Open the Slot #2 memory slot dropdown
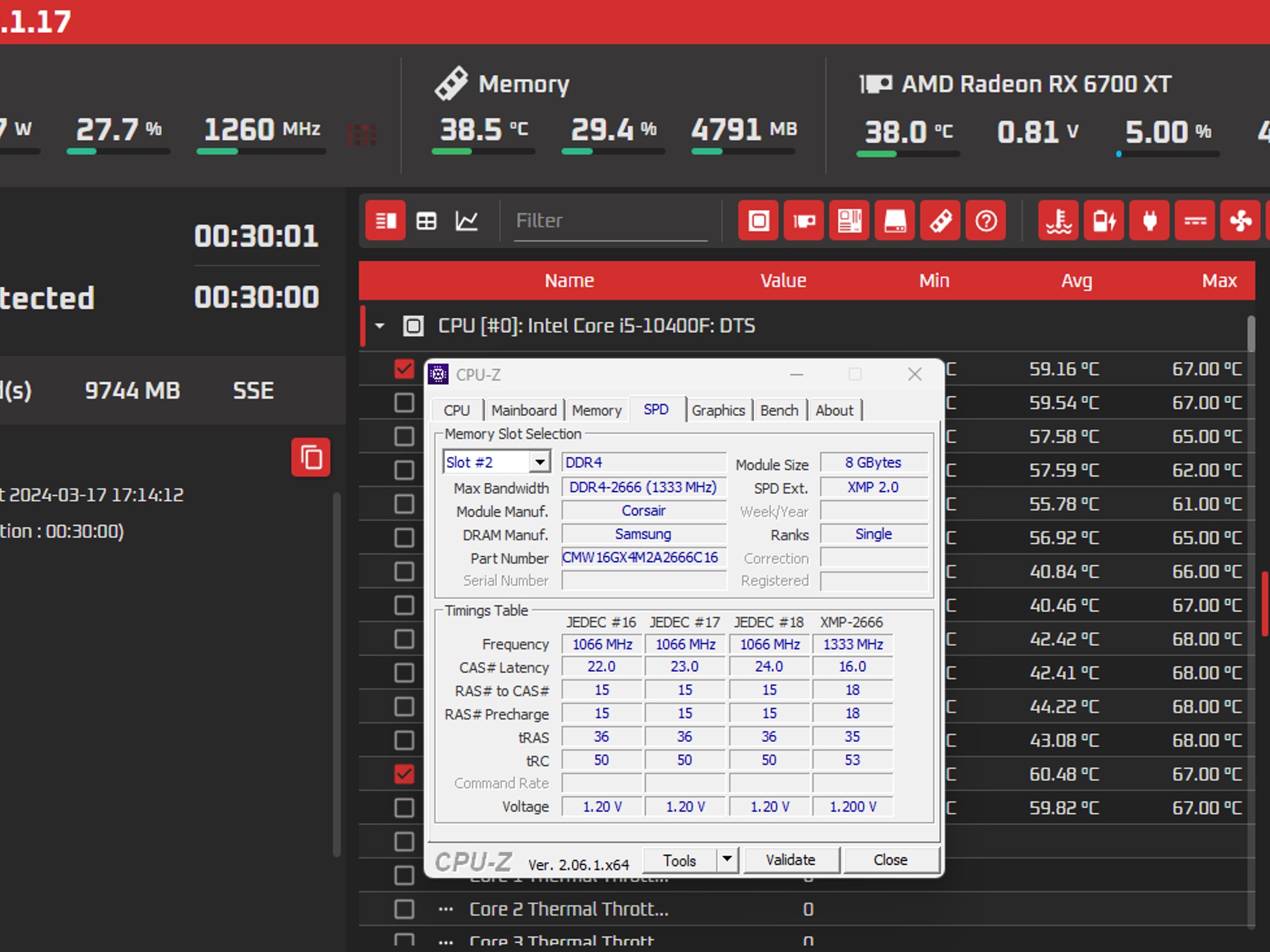This screenshot has width=1270, height=952. click(540, 462)
